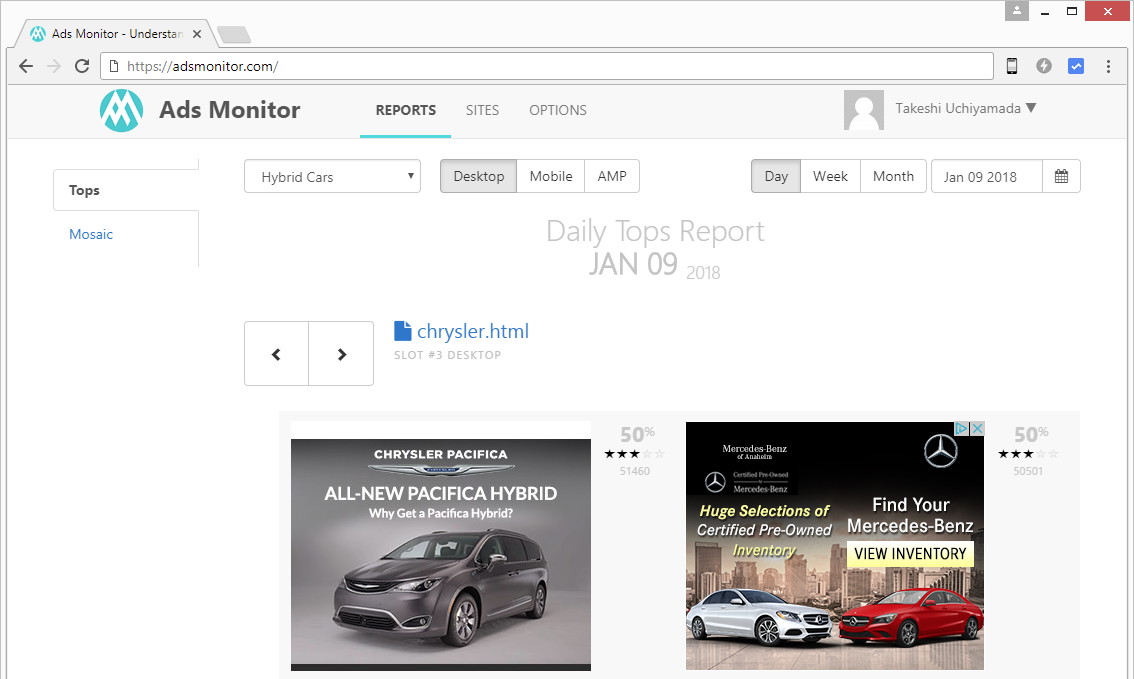Click the blue checkmark extension icon
The width and height of the screenshot is (1134, 679).
point(1076,67)
